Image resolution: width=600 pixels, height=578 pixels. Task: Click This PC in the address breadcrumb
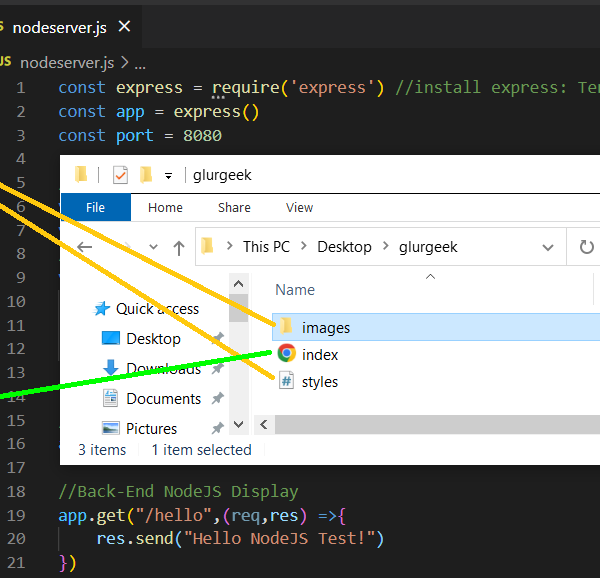pos(269,247)
